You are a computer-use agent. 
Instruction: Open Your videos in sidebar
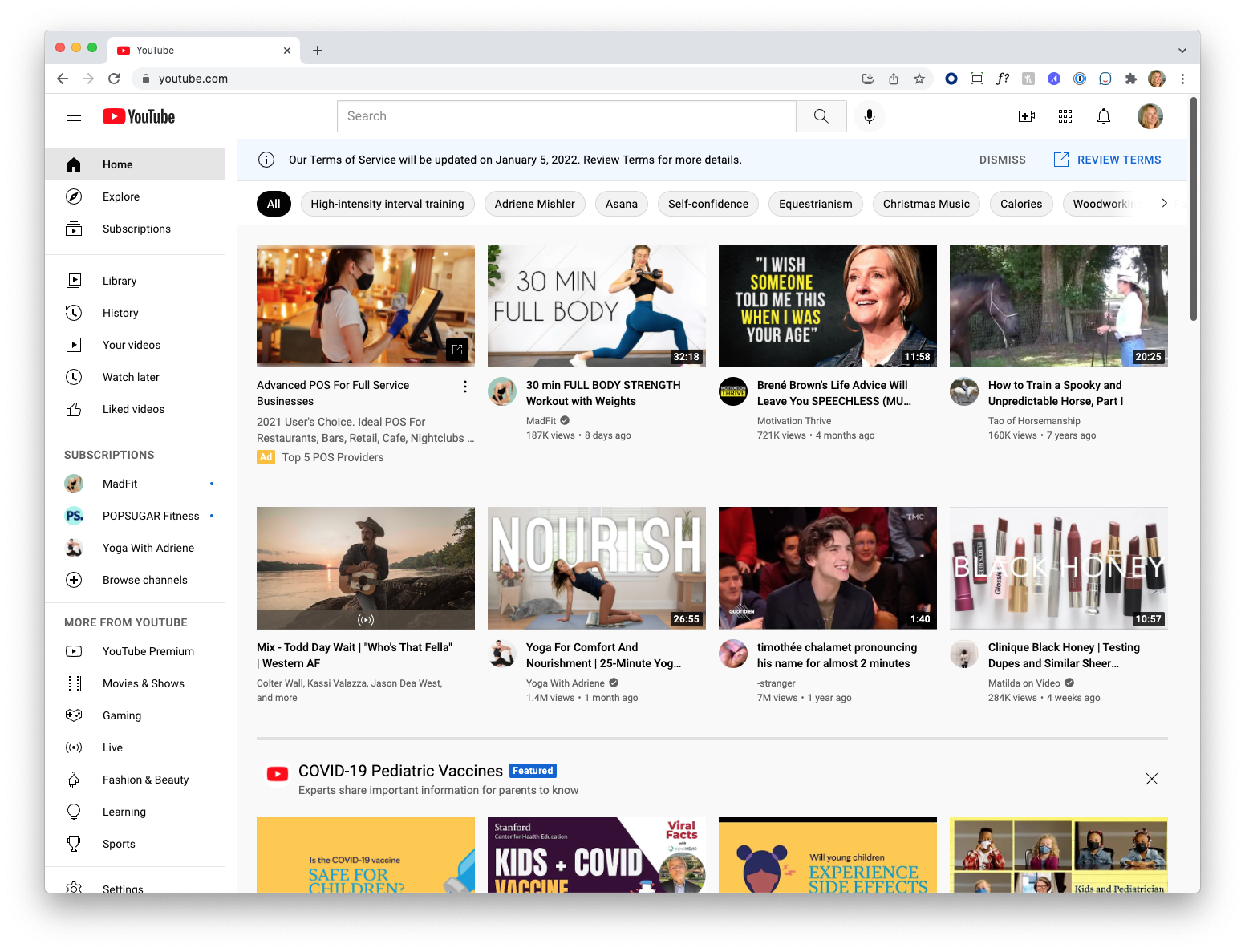135,345
